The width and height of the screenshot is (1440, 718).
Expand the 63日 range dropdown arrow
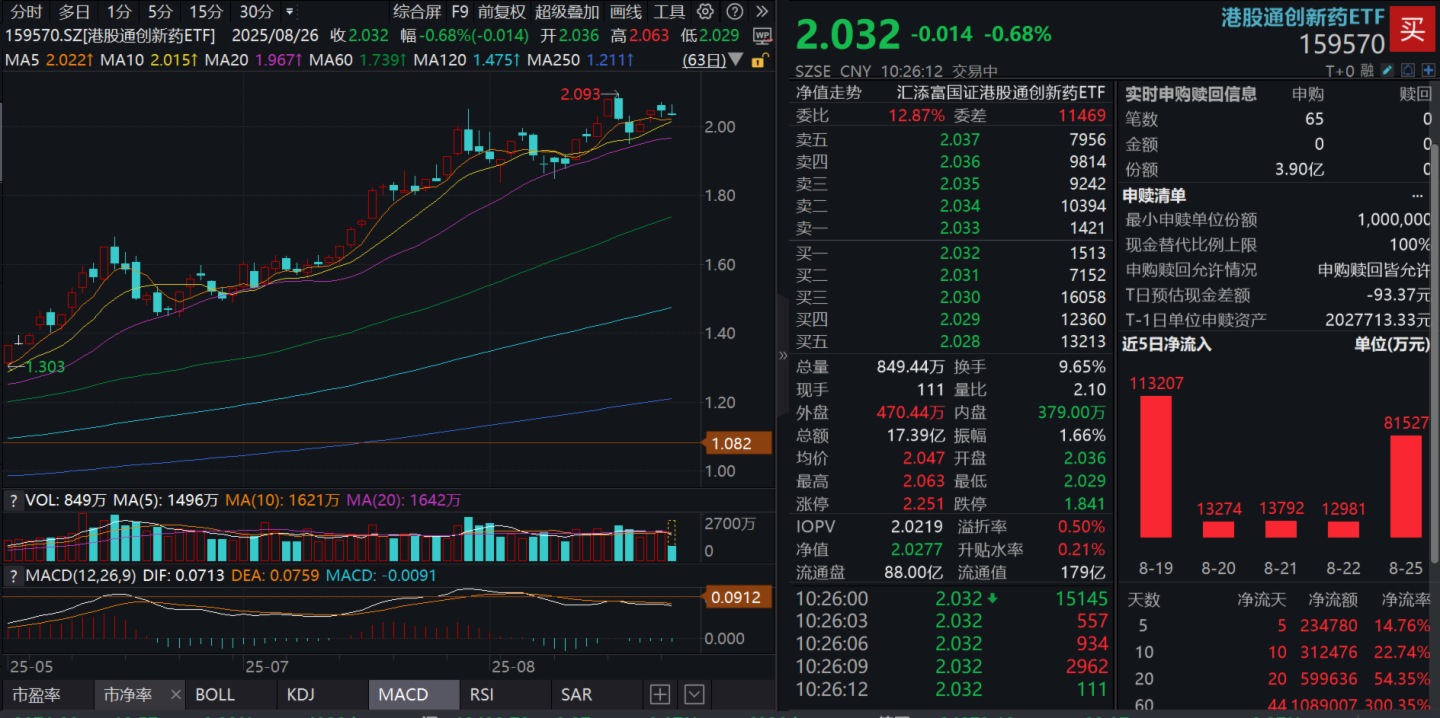coord(737,60)
